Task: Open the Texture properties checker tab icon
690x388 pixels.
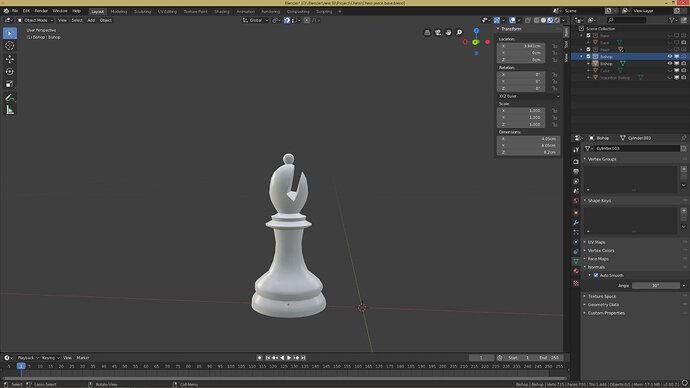Action: pos(576,283)
